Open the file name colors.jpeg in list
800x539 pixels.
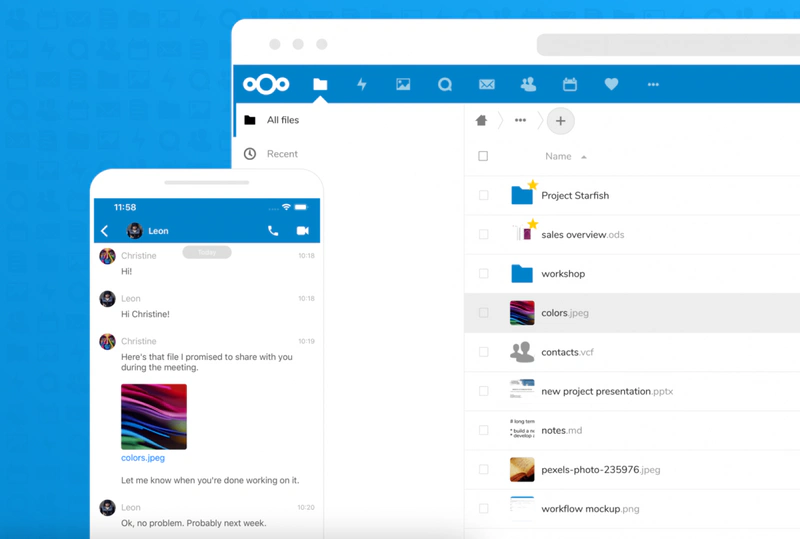[x=565, y=313]
